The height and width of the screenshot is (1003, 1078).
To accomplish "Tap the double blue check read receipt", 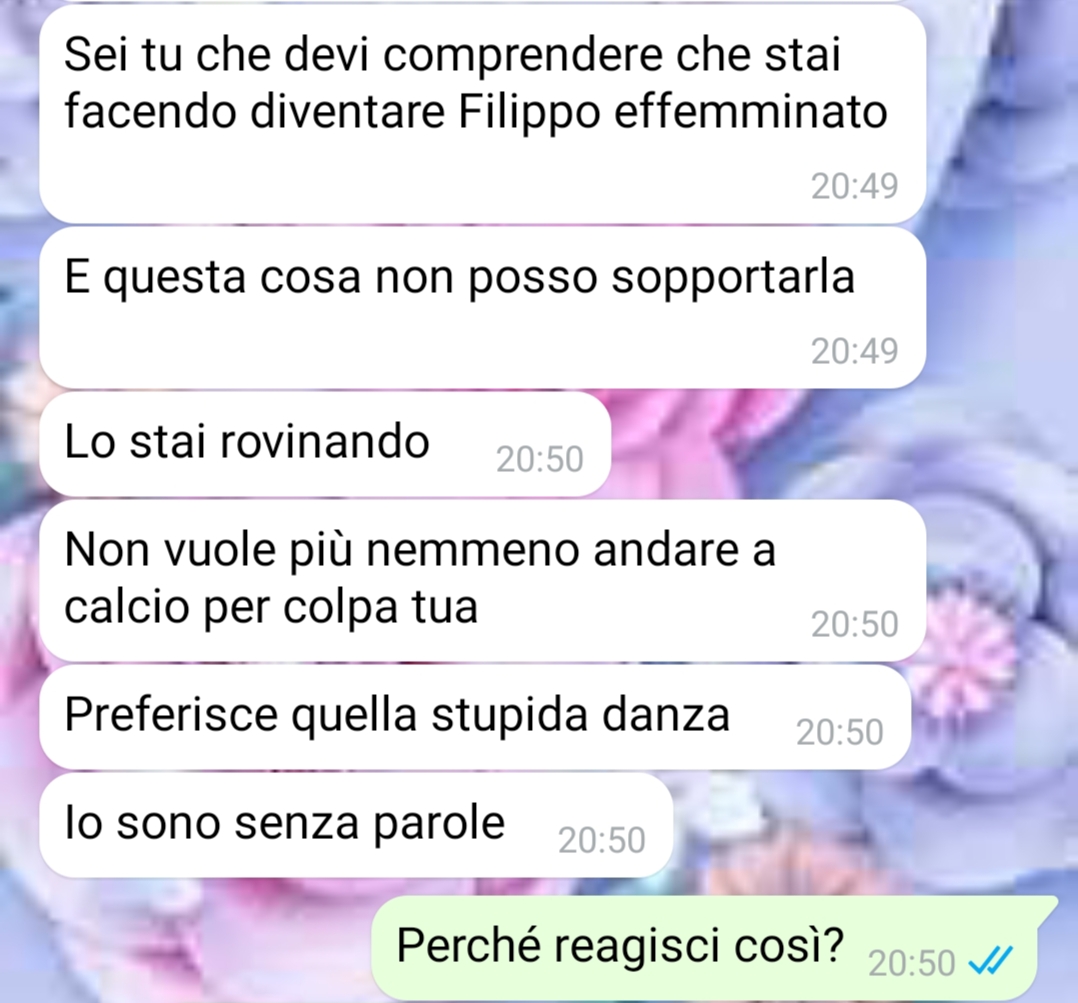I will tap(990, 960).
